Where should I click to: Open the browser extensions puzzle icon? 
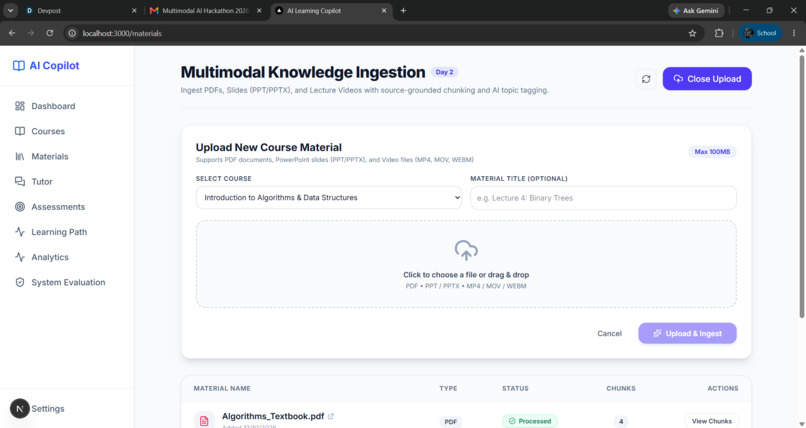click(719, 33)
